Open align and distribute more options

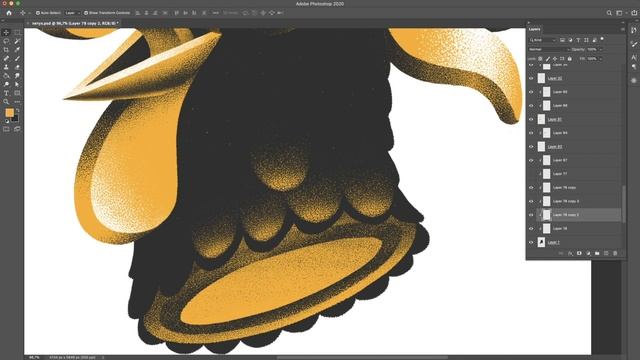point(216,13)
